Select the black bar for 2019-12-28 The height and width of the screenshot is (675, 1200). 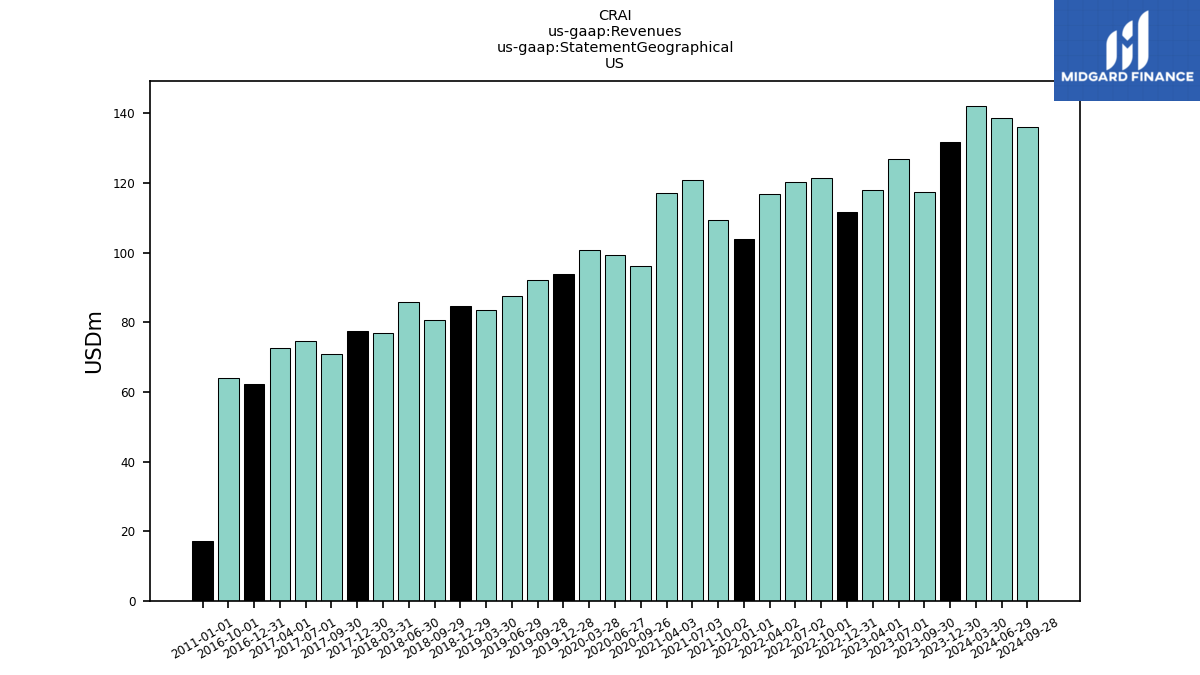[x=564, y=437]
